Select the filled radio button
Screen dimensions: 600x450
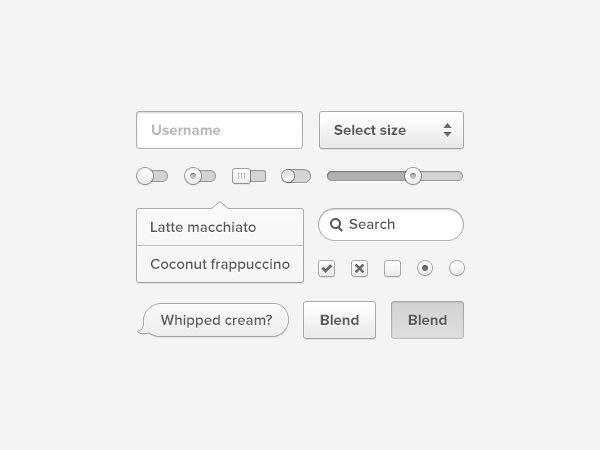[x=425, y=268]
